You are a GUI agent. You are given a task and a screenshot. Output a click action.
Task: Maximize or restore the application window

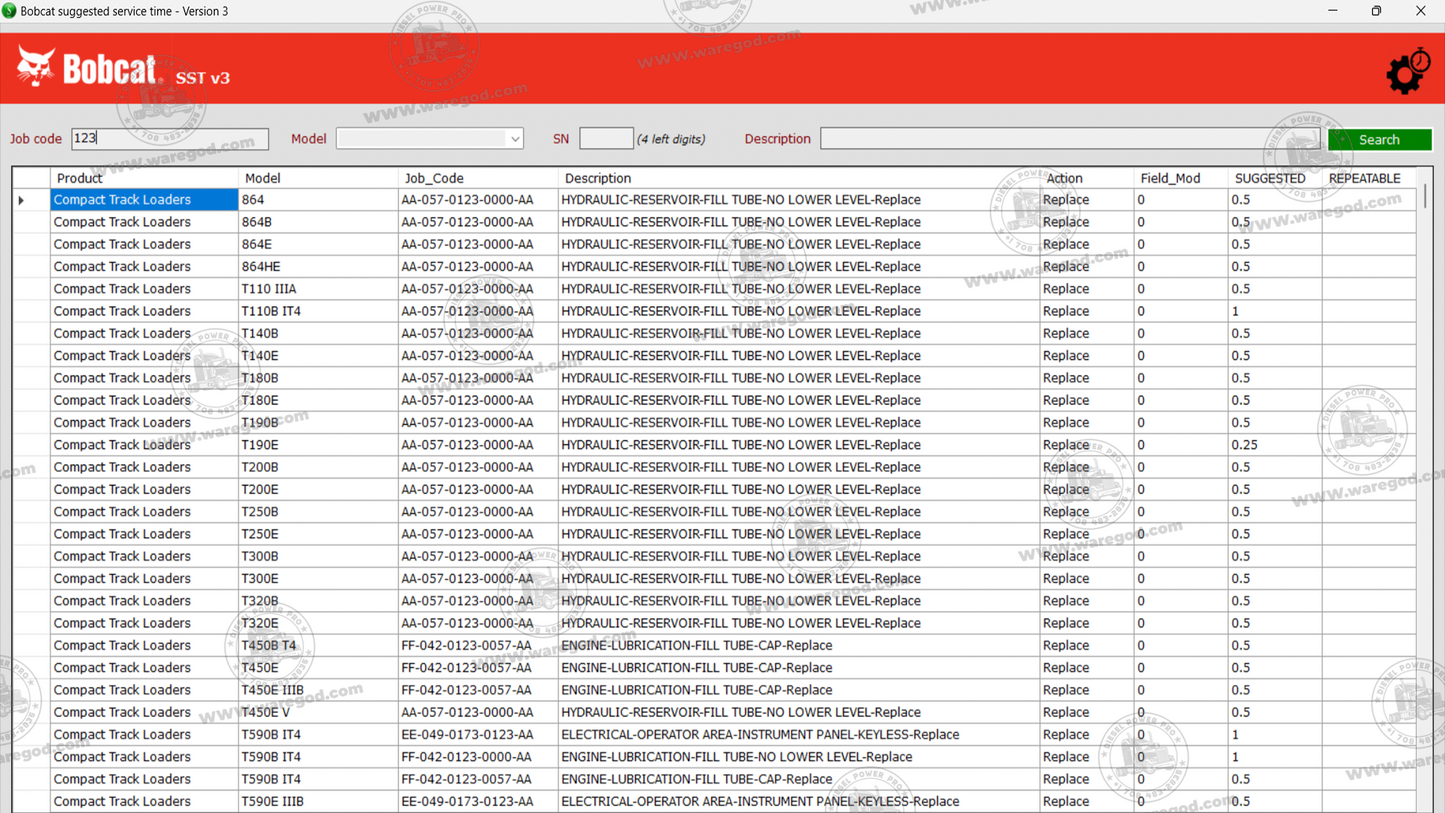click(x=1376, y=11)
